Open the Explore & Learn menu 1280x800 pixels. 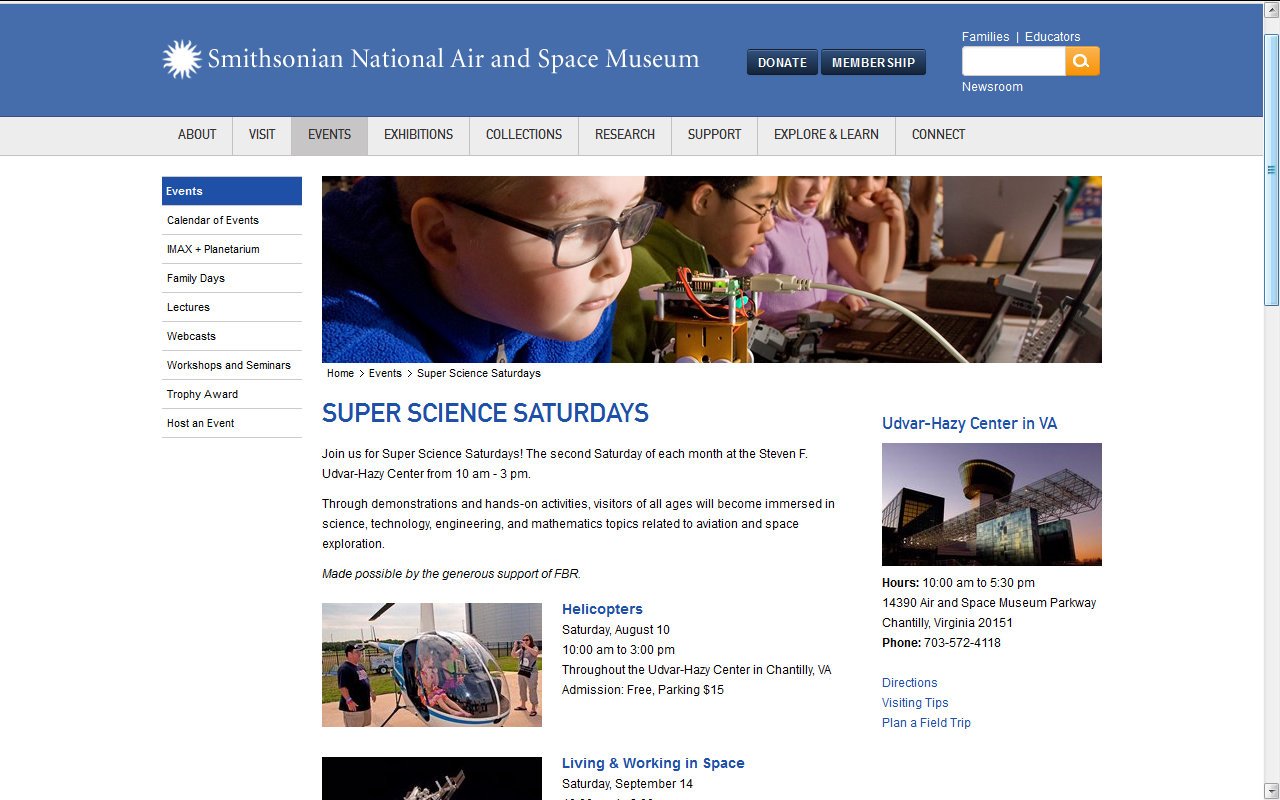[x=826, y=135]
